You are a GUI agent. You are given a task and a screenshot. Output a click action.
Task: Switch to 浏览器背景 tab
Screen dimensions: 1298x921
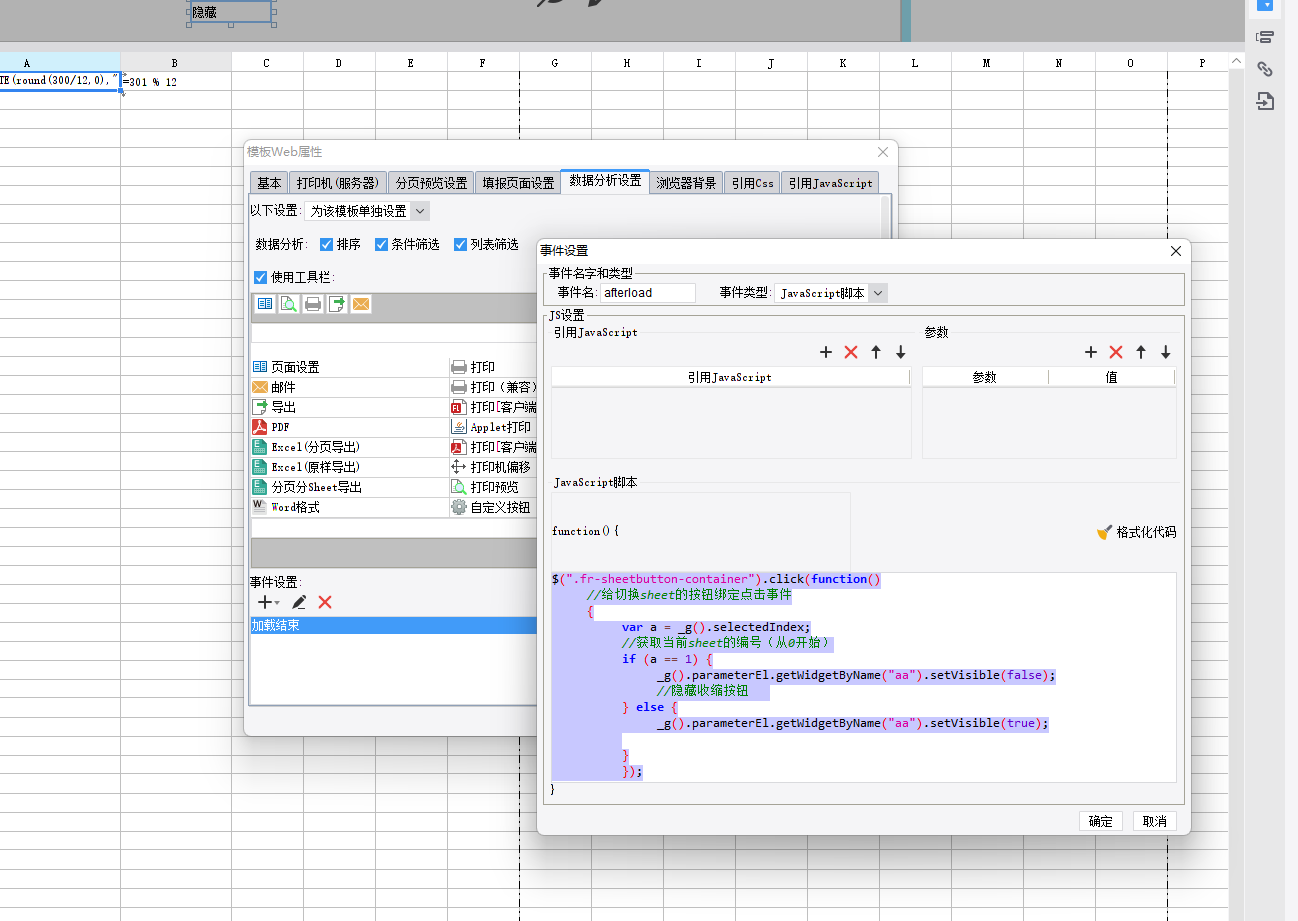coord(686,183)
